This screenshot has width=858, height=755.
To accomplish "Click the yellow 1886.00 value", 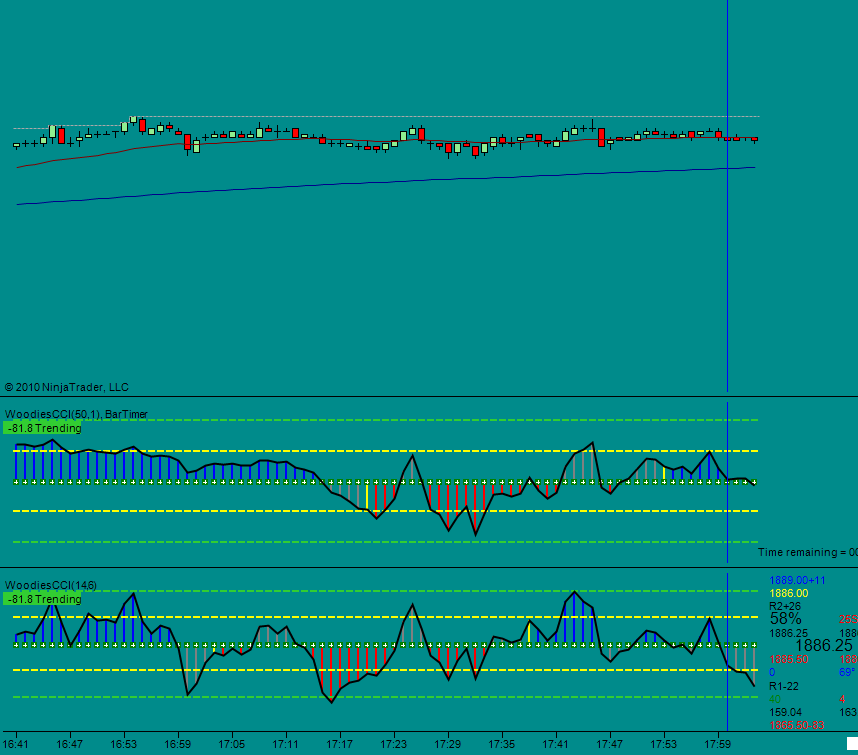I will [789, 594].
